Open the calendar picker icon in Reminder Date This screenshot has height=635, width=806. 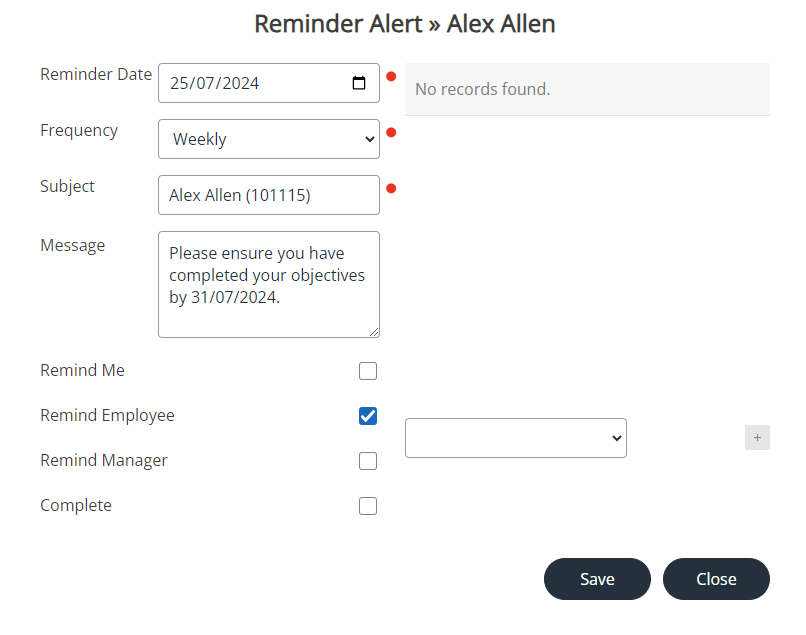point(359,83)
